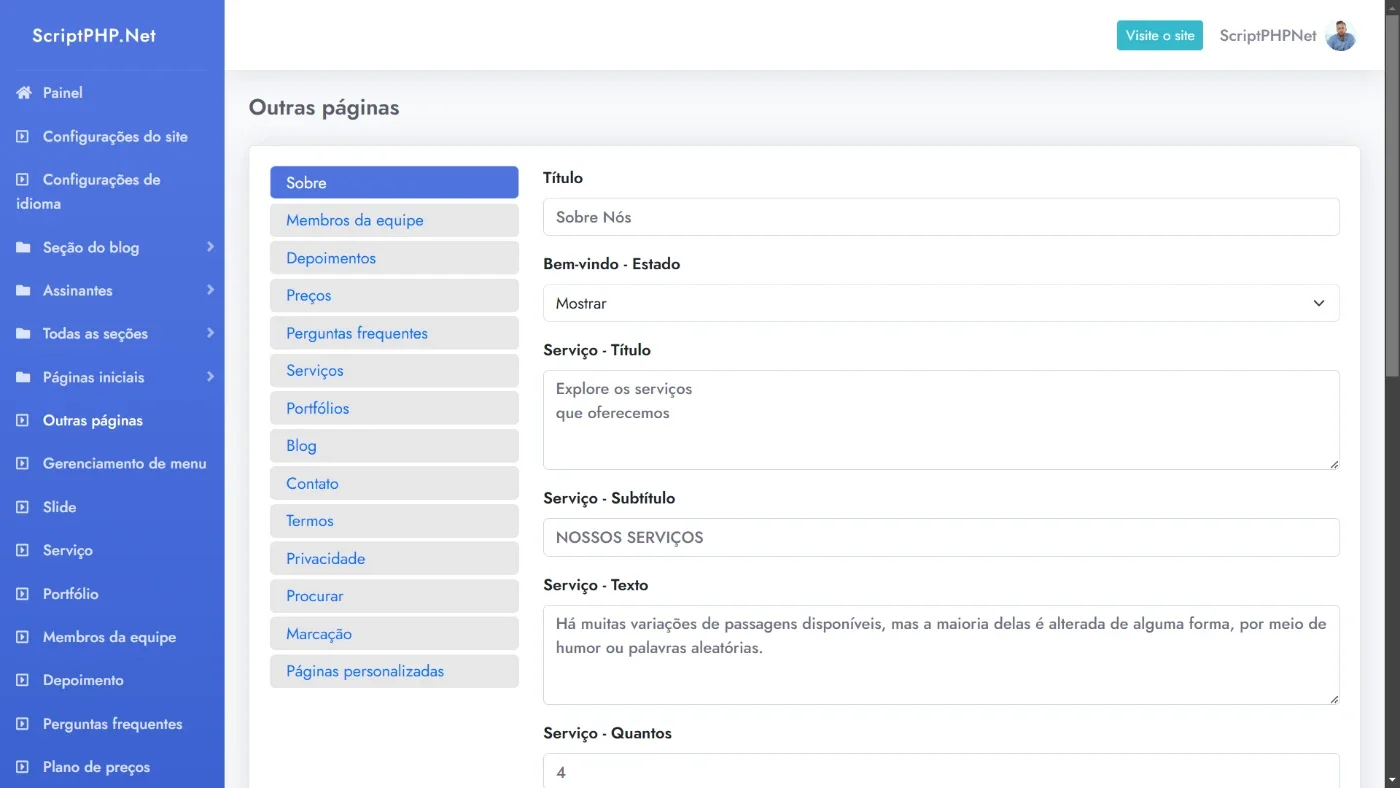Expand the Seção do blog chevron
The width and height of the screenshot is (1400, 788).
tap(210, 246)
